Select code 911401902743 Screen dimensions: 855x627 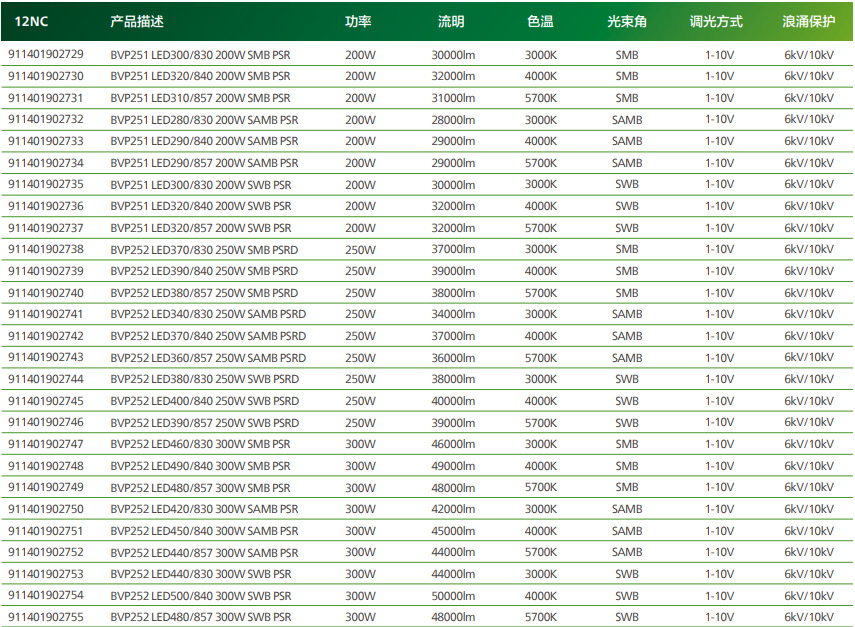[46, 357]
